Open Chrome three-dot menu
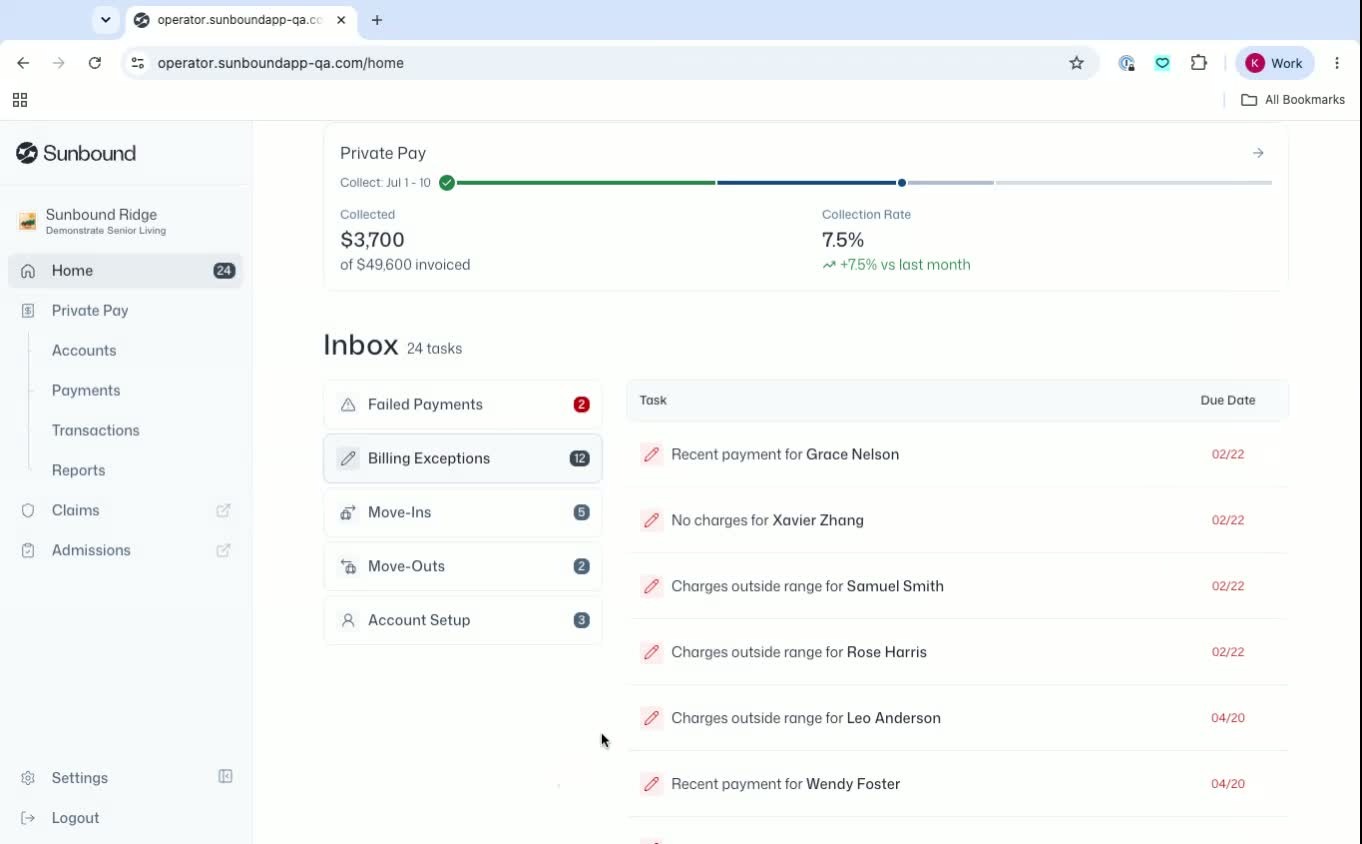The height and width of the screenshot is (844, 1362). coord(1337,63)
